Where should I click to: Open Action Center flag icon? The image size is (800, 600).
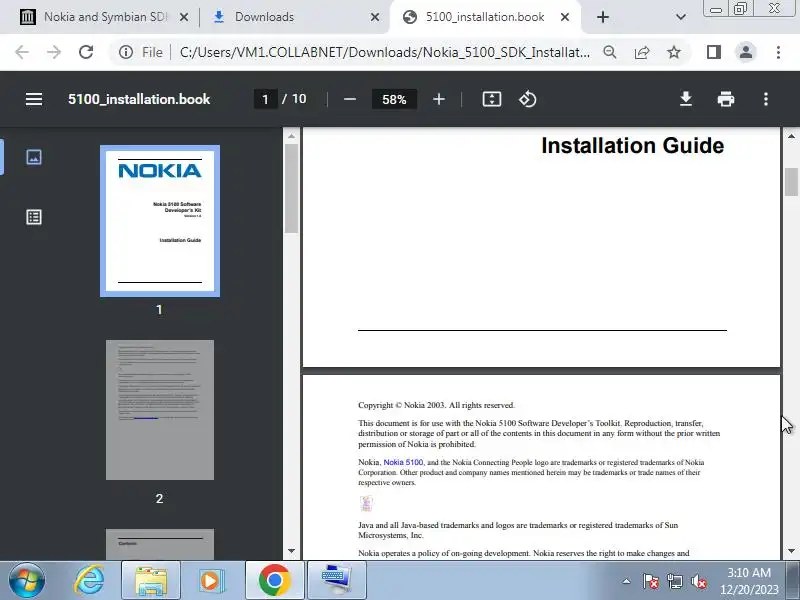point(650,581)
